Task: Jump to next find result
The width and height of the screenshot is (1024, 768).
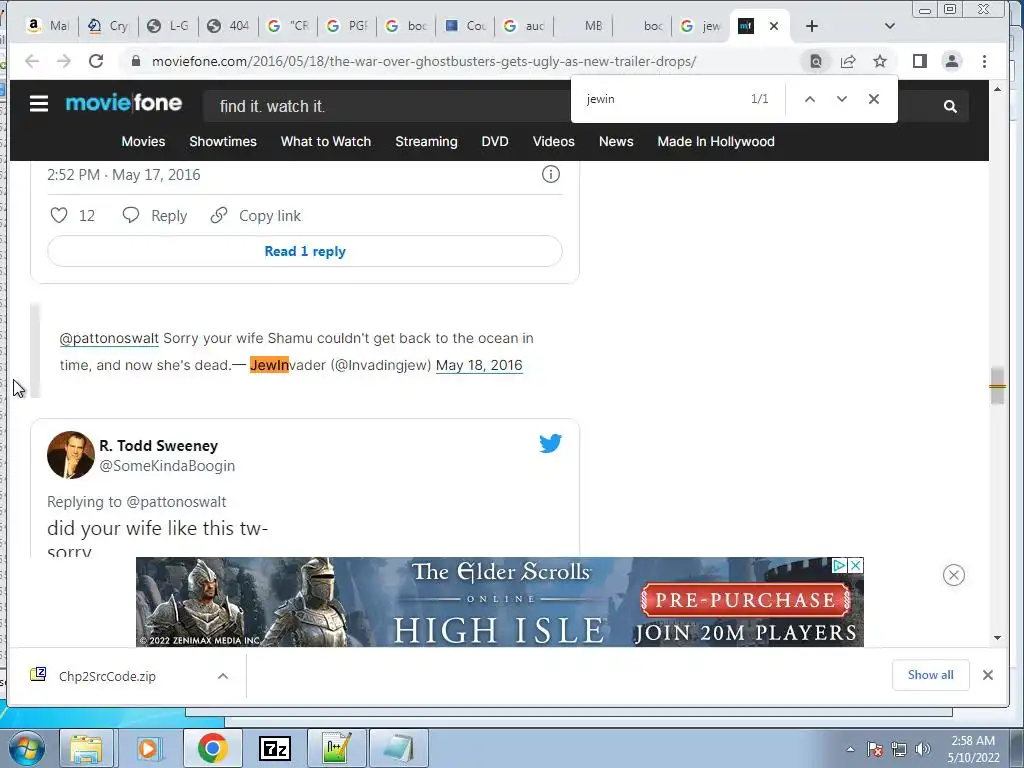Action: tap(842, 99)
